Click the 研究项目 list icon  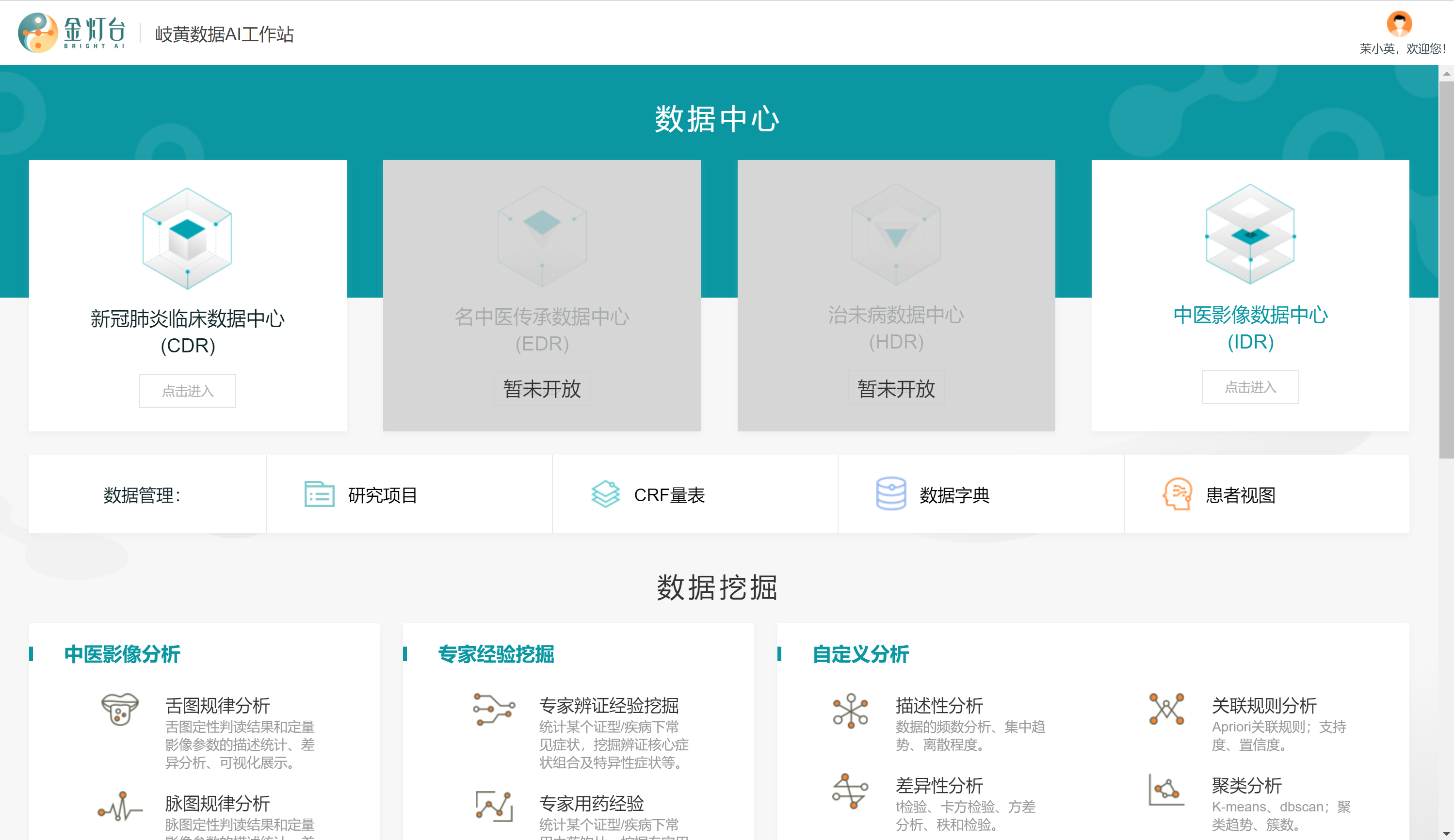(x=319, y=494)
